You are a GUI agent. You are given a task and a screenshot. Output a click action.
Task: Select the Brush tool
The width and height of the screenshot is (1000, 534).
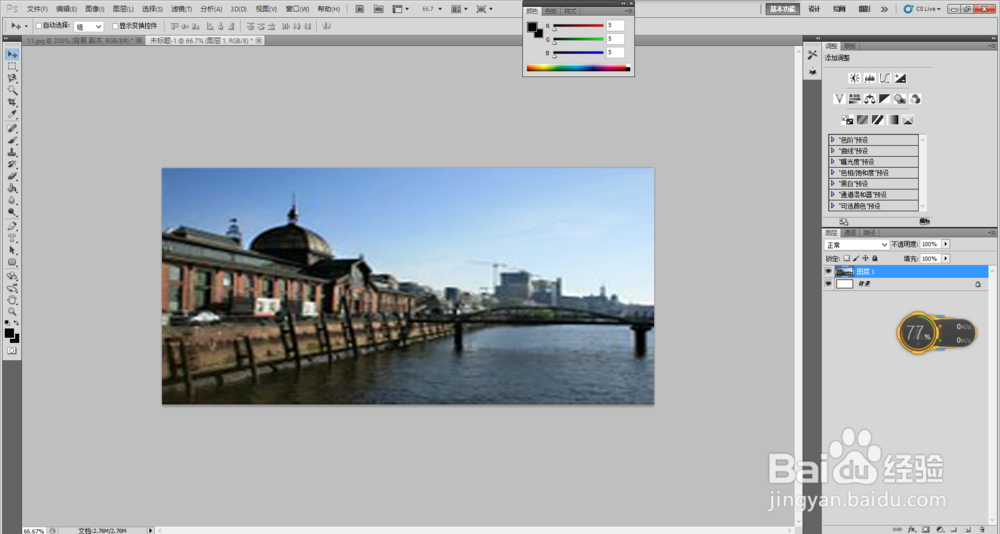click(12, 140)
